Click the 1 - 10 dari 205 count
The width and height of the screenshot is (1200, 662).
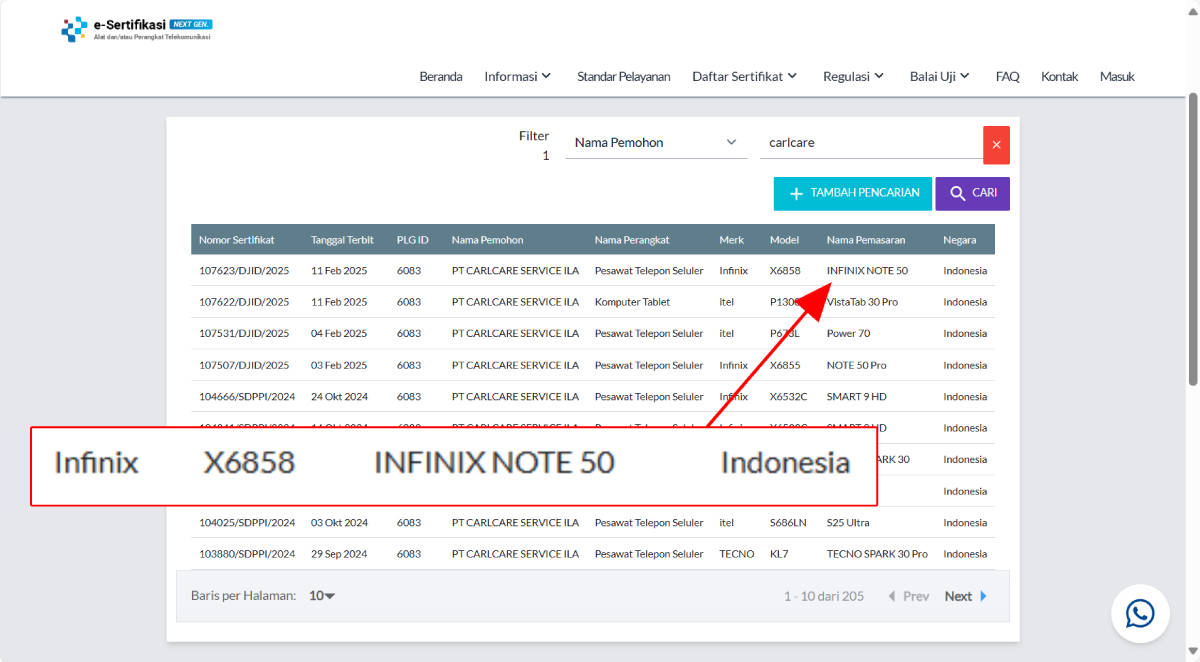pos(824,596)
